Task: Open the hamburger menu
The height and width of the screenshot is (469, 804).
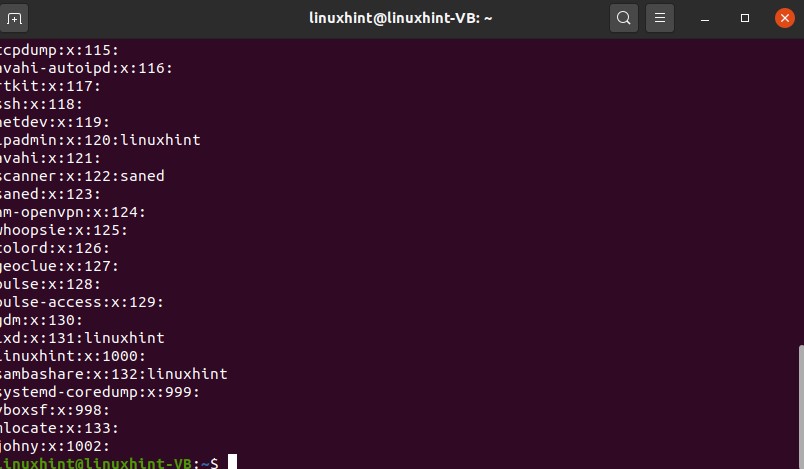Action: pyautogui.click(x=659, y=18)
